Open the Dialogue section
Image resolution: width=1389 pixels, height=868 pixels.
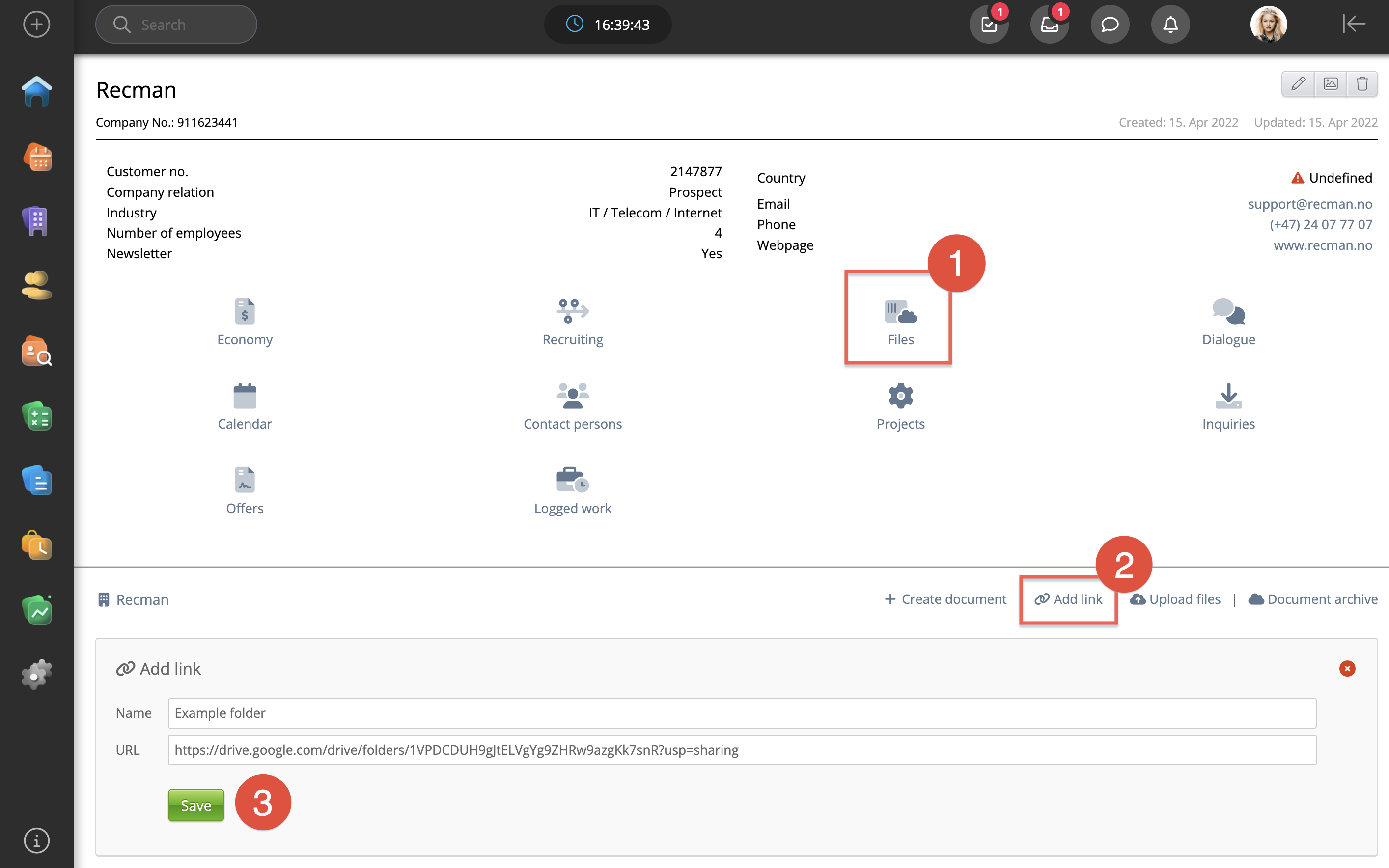1228,322
